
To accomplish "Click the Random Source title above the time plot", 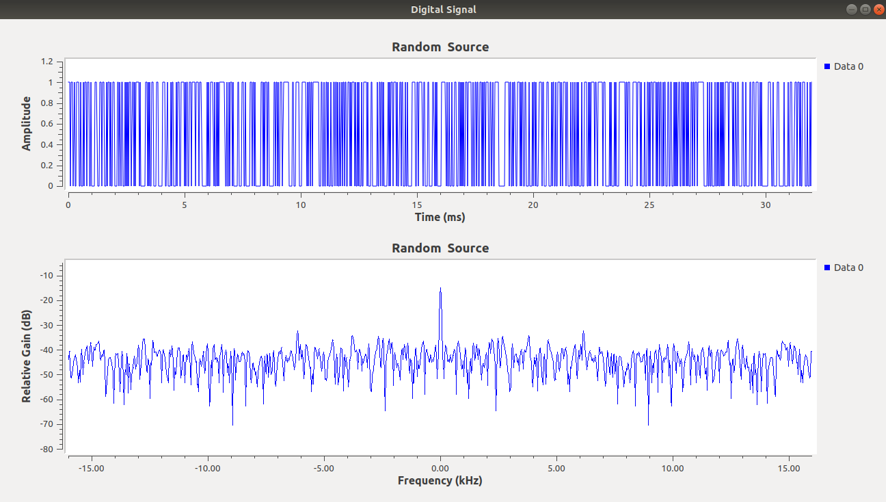I will (x=440, y=47).
